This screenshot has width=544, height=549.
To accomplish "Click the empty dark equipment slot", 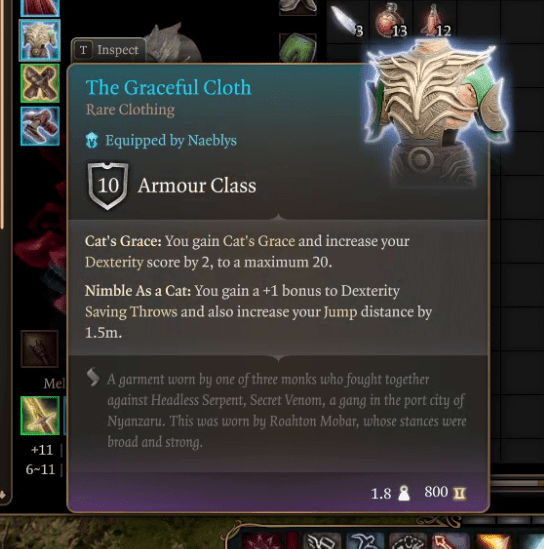I will coord(40,348).
